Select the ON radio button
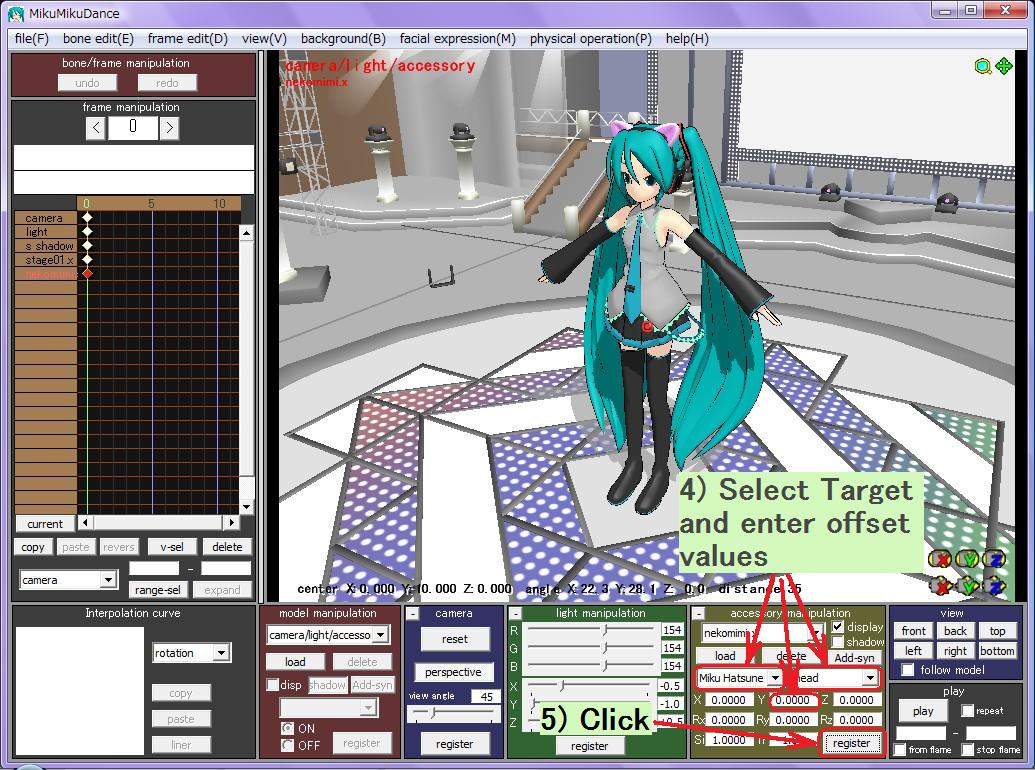This screenshot has width=1035, height=770. tap(287, 728)
